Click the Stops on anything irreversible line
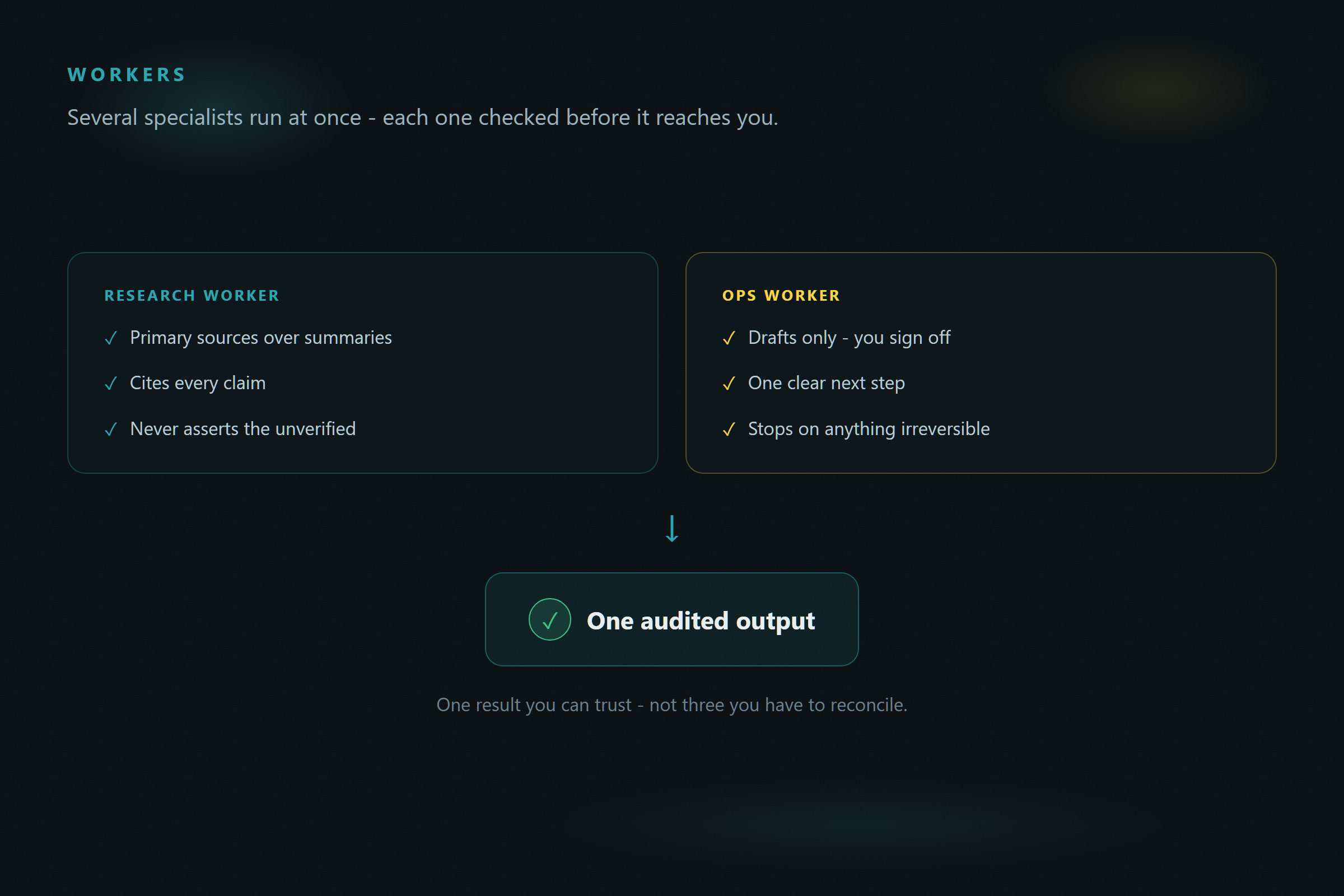1344x896 pixels. coord(869,428)
